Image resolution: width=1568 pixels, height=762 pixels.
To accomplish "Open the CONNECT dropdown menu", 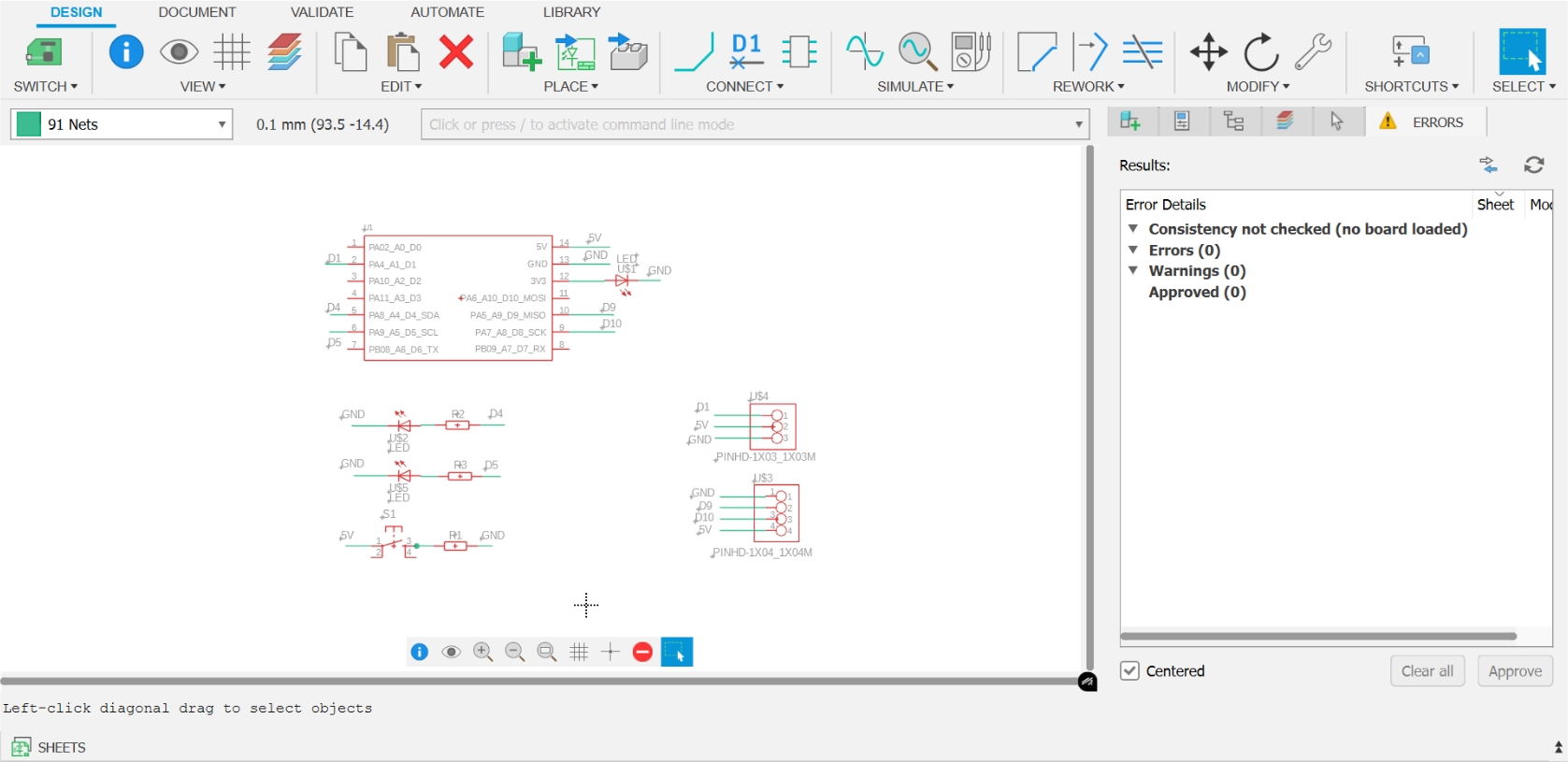I will [x=744, y=86].
